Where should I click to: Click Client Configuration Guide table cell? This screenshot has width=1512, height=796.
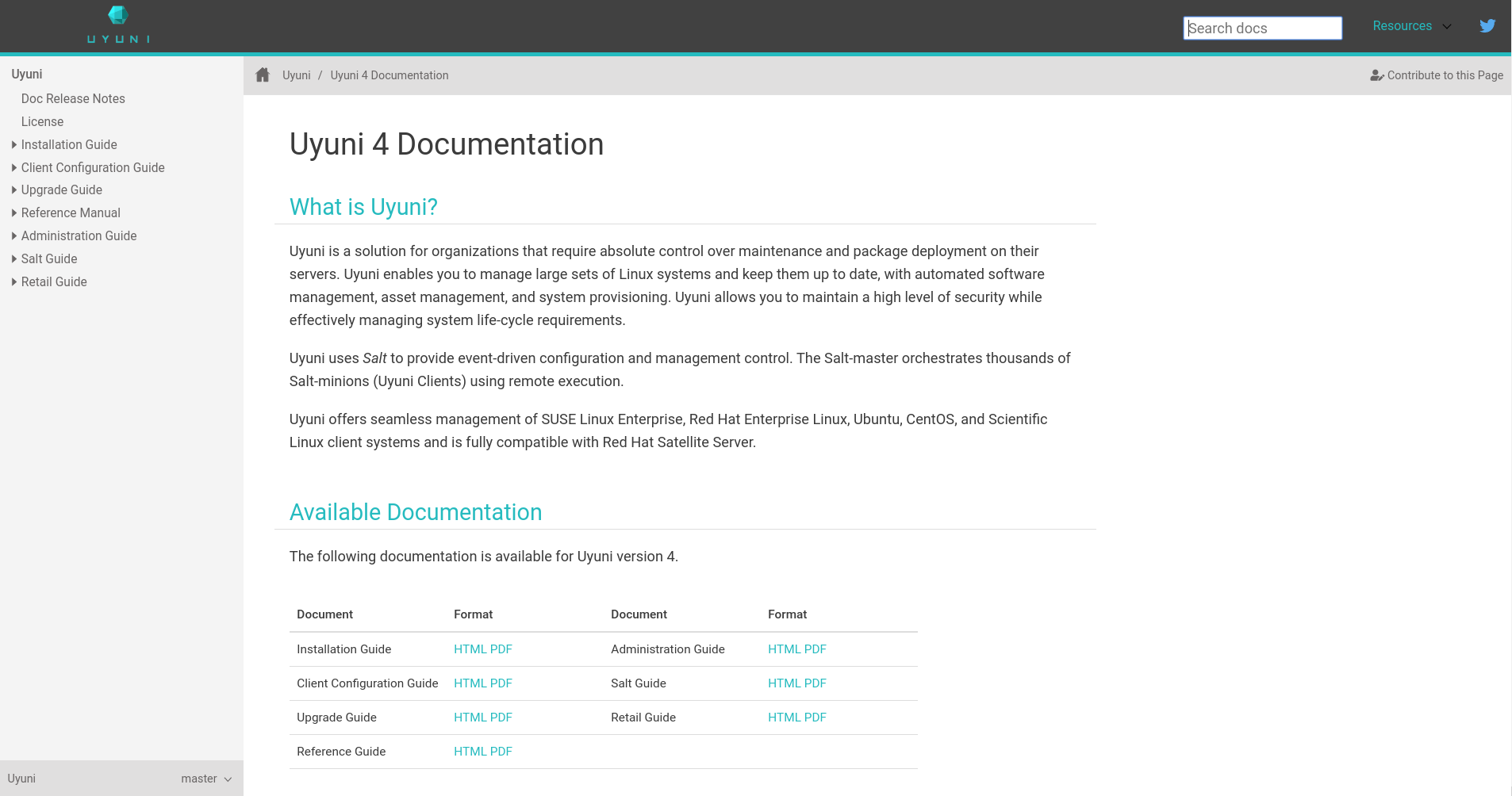click(367, 683)
